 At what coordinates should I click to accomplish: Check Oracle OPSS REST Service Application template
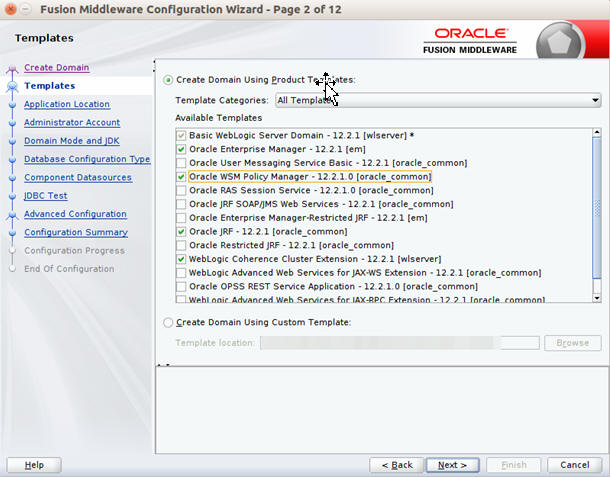[181, 287]
